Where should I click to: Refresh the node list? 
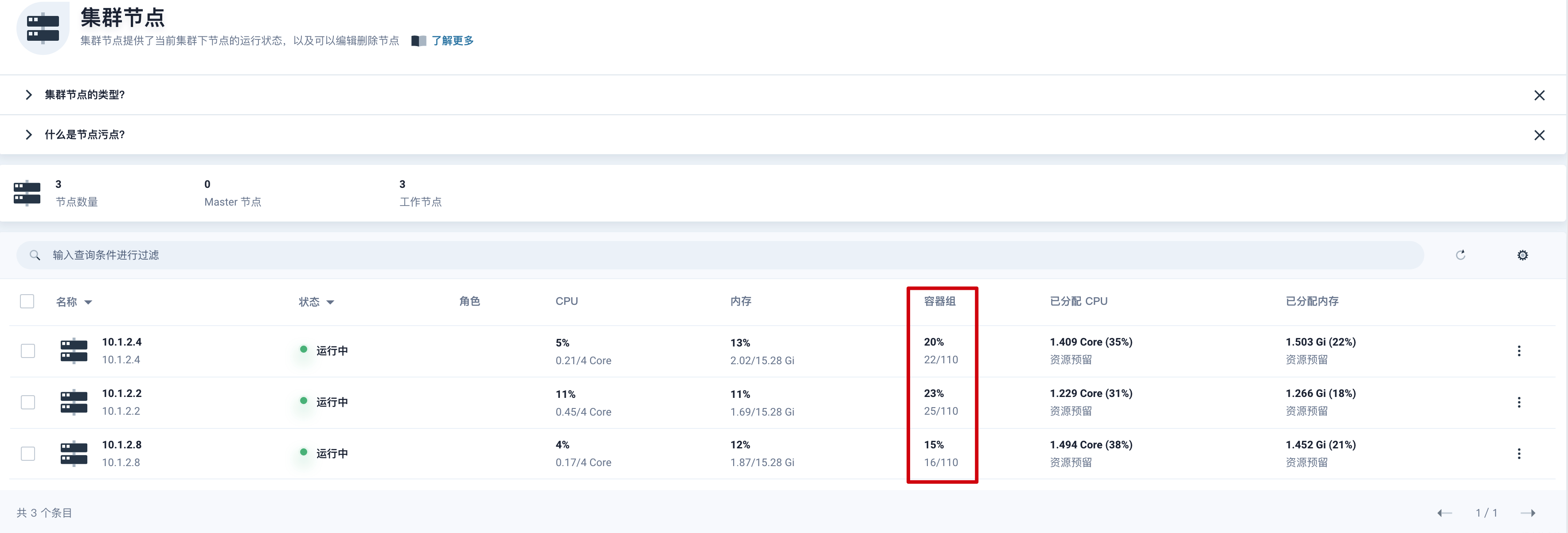pyautogui.click(x=1460, y=255)
